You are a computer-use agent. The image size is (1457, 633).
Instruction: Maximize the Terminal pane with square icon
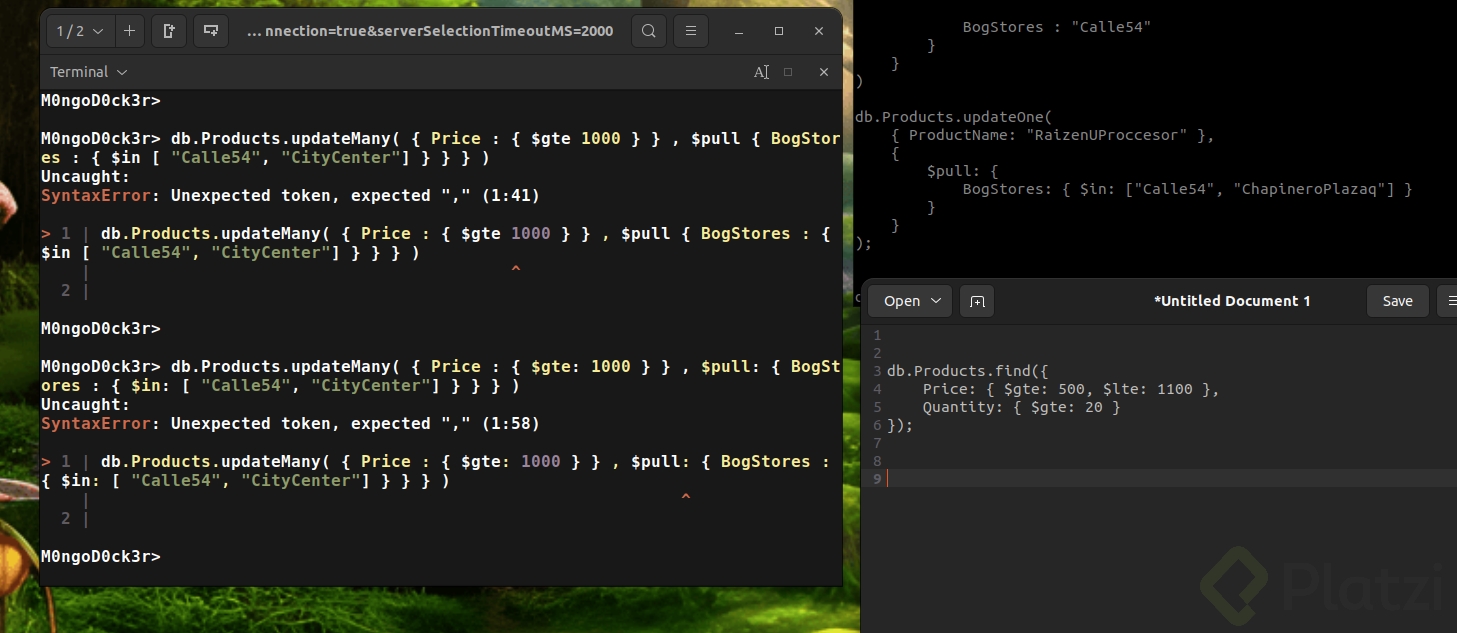click(788, 72)
